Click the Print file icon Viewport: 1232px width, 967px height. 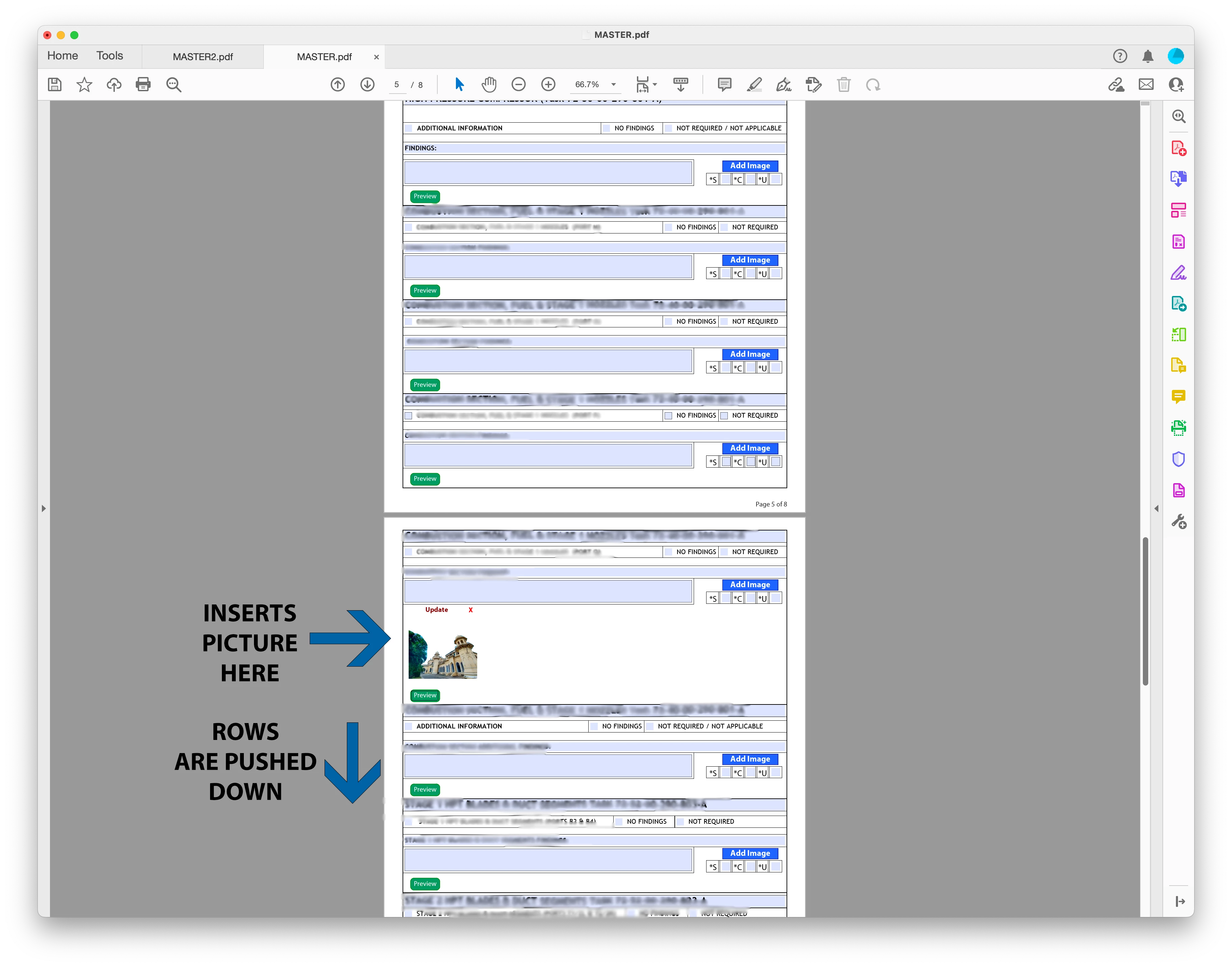point(143,85)
